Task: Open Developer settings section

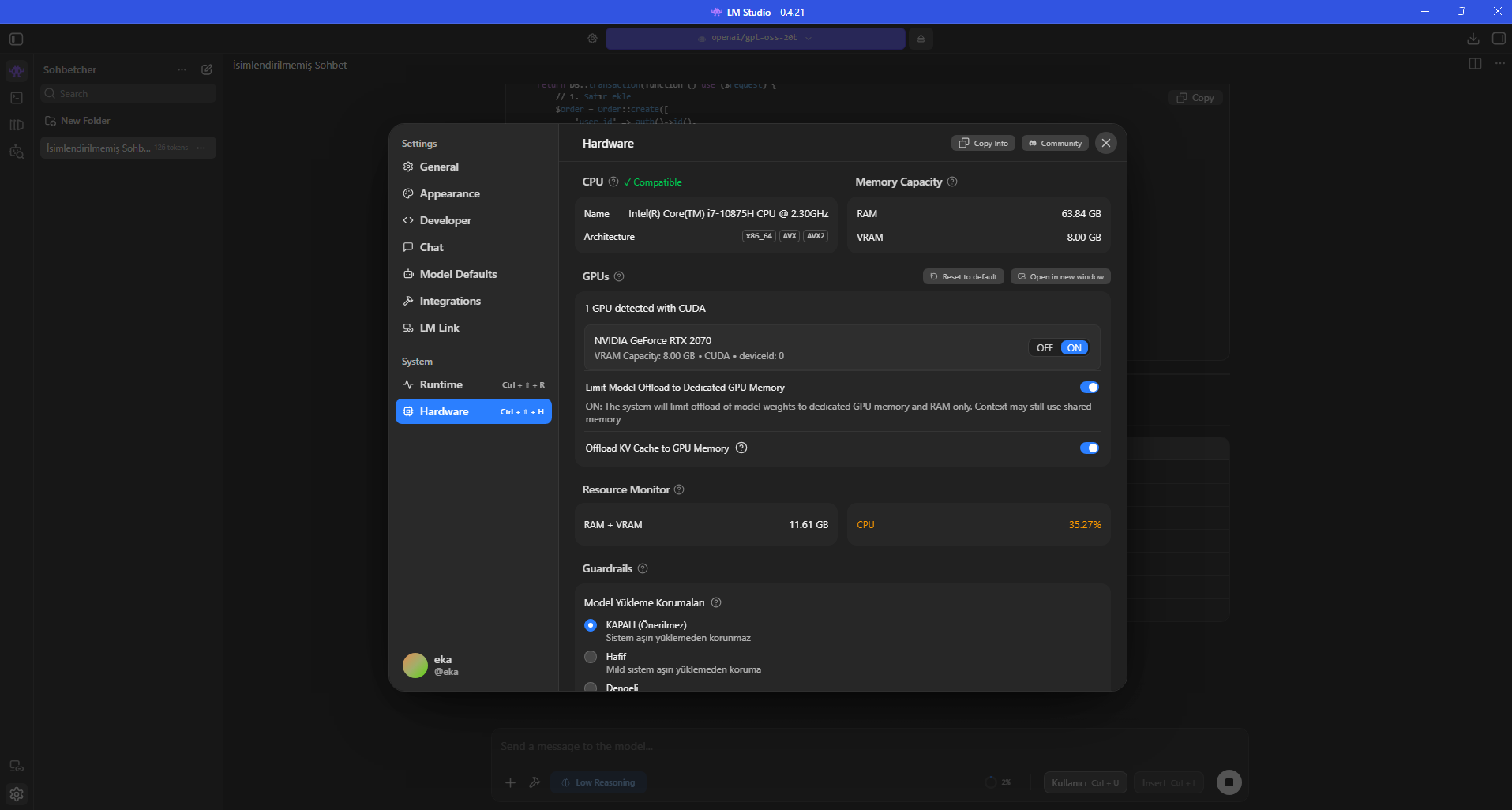Action: coord(474,220)
